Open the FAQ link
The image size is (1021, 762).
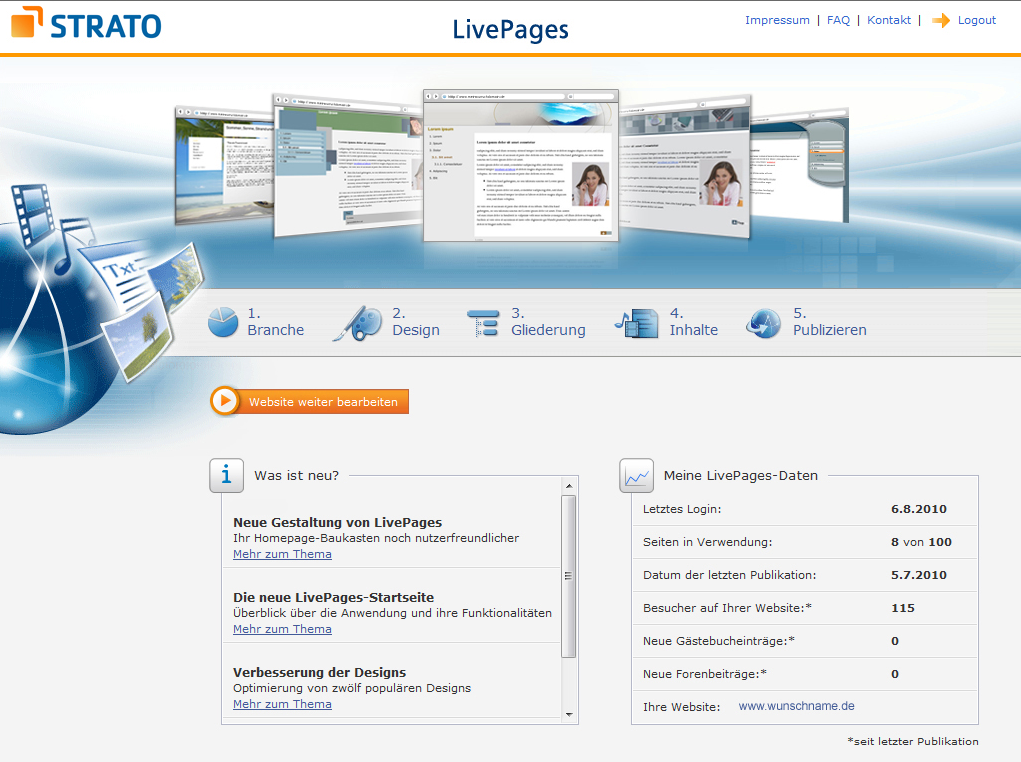click(x=838, y=20)
